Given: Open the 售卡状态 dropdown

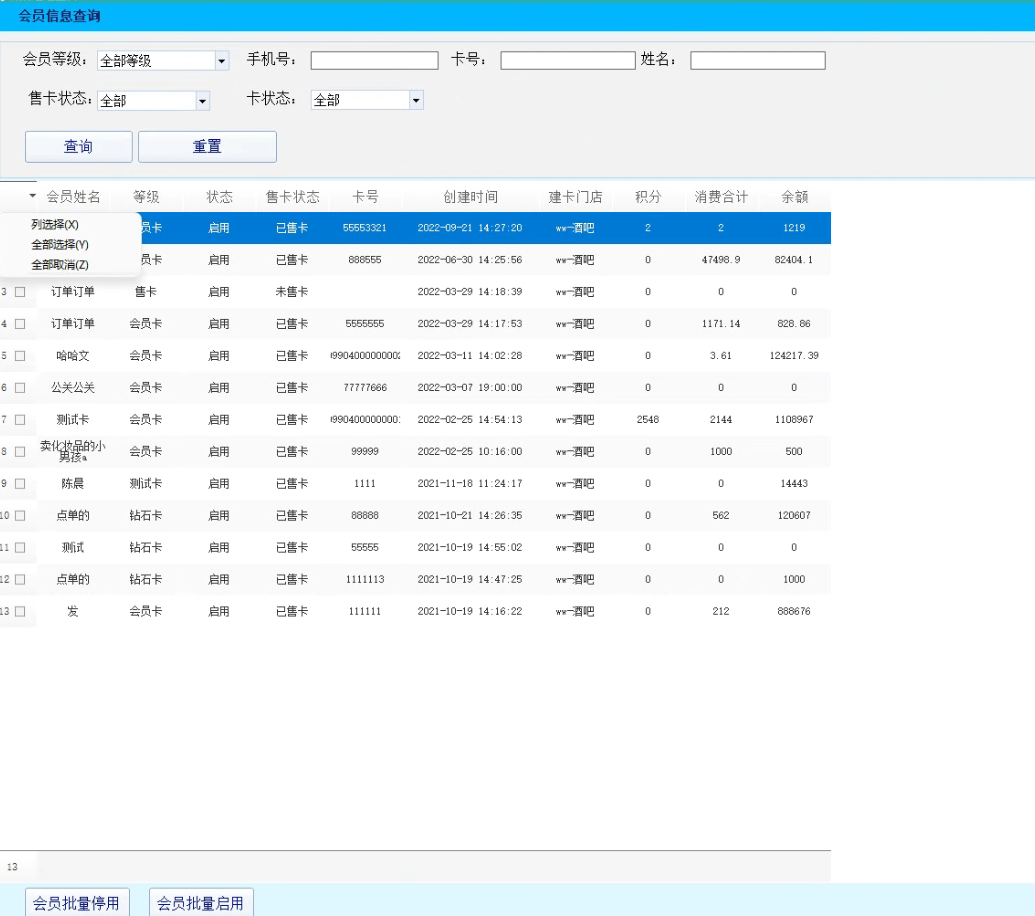Looking at the screenshot, I should [203, 101].
